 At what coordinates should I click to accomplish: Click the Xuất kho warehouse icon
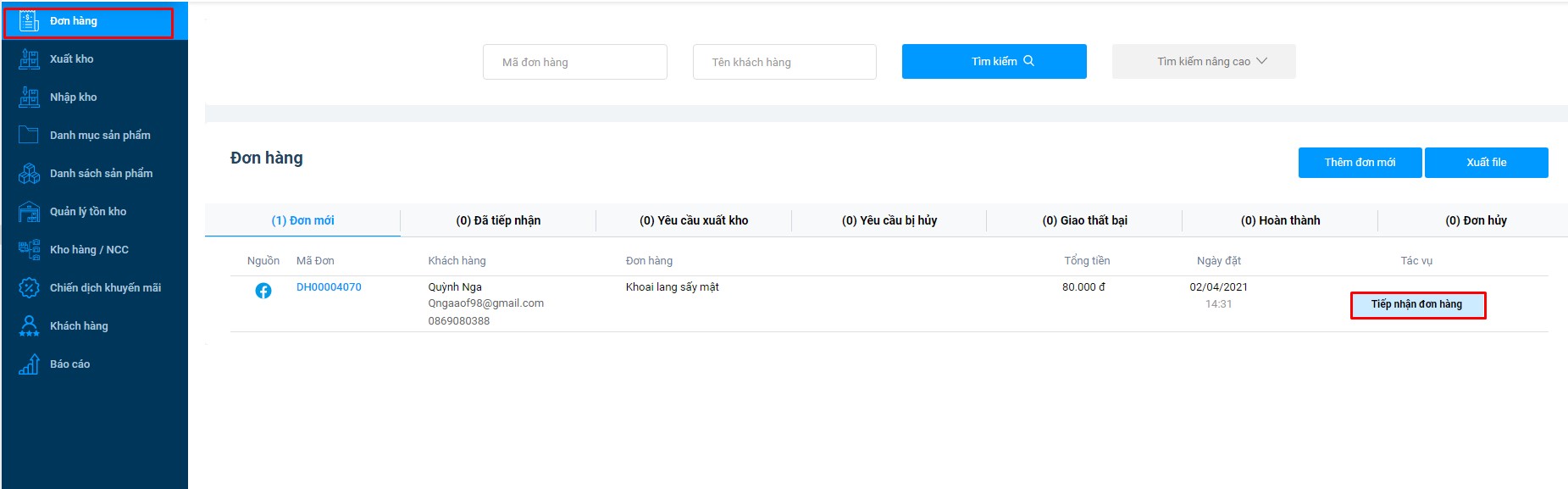tap(29, 59)
